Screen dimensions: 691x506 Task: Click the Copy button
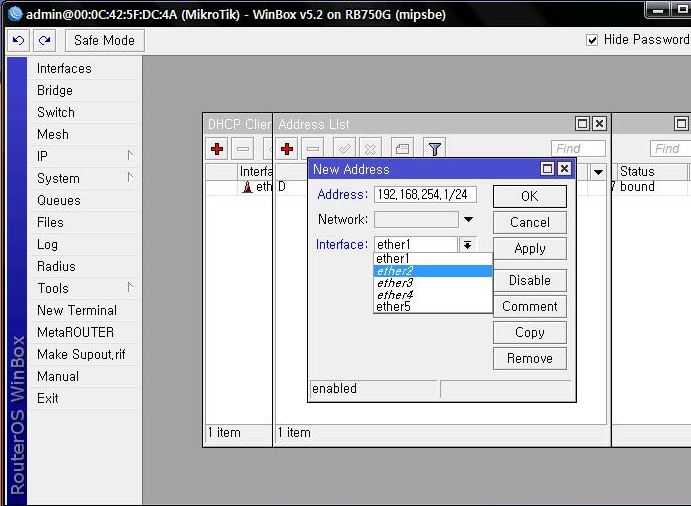[530, 332]
